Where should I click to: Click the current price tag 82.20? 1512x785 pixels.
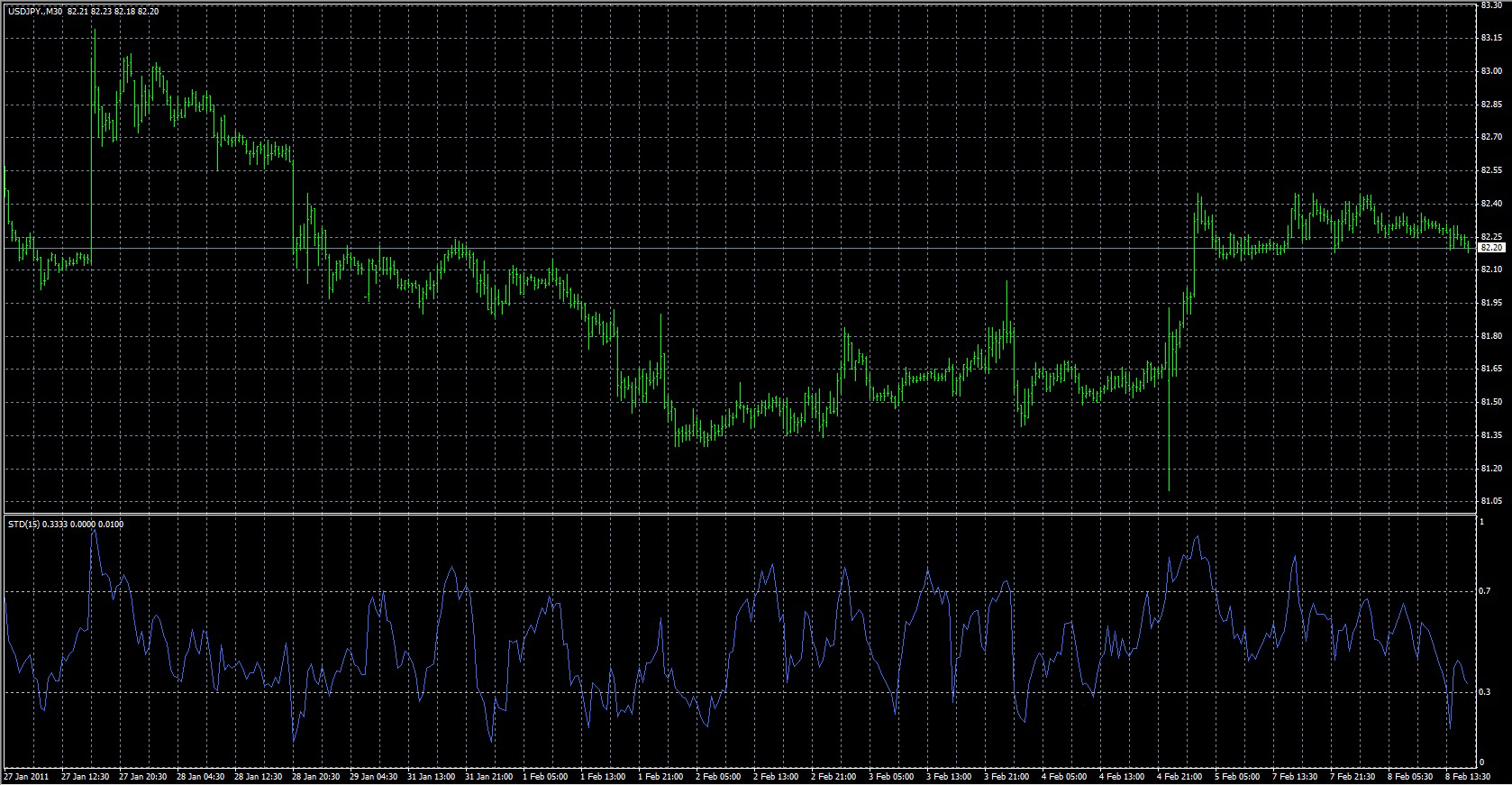tap(1491, 247)
